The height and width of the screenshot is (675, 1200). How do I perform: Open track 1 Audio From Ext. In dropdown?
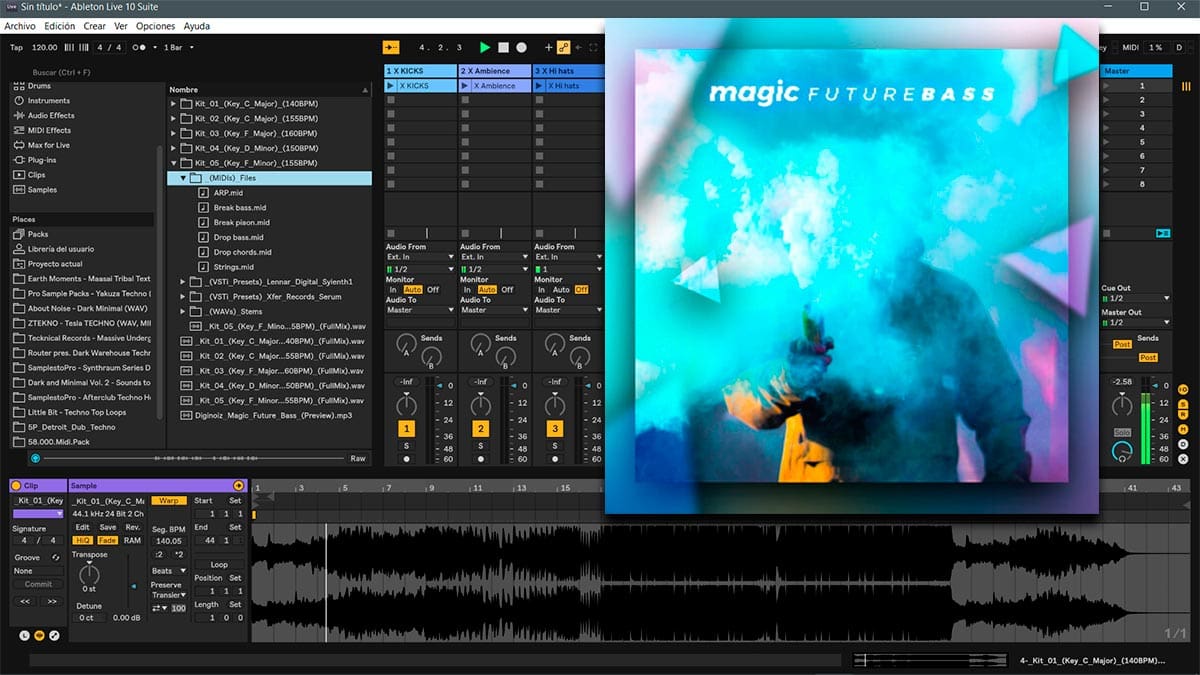(420, 257)
